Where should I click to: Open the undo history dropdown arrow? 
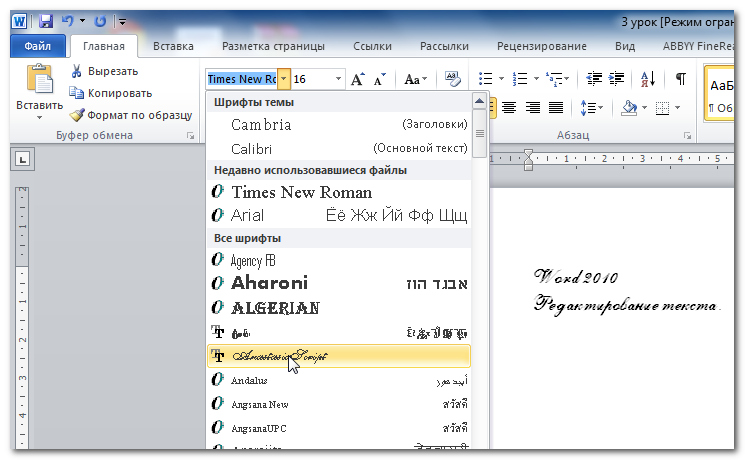(82, 21)
